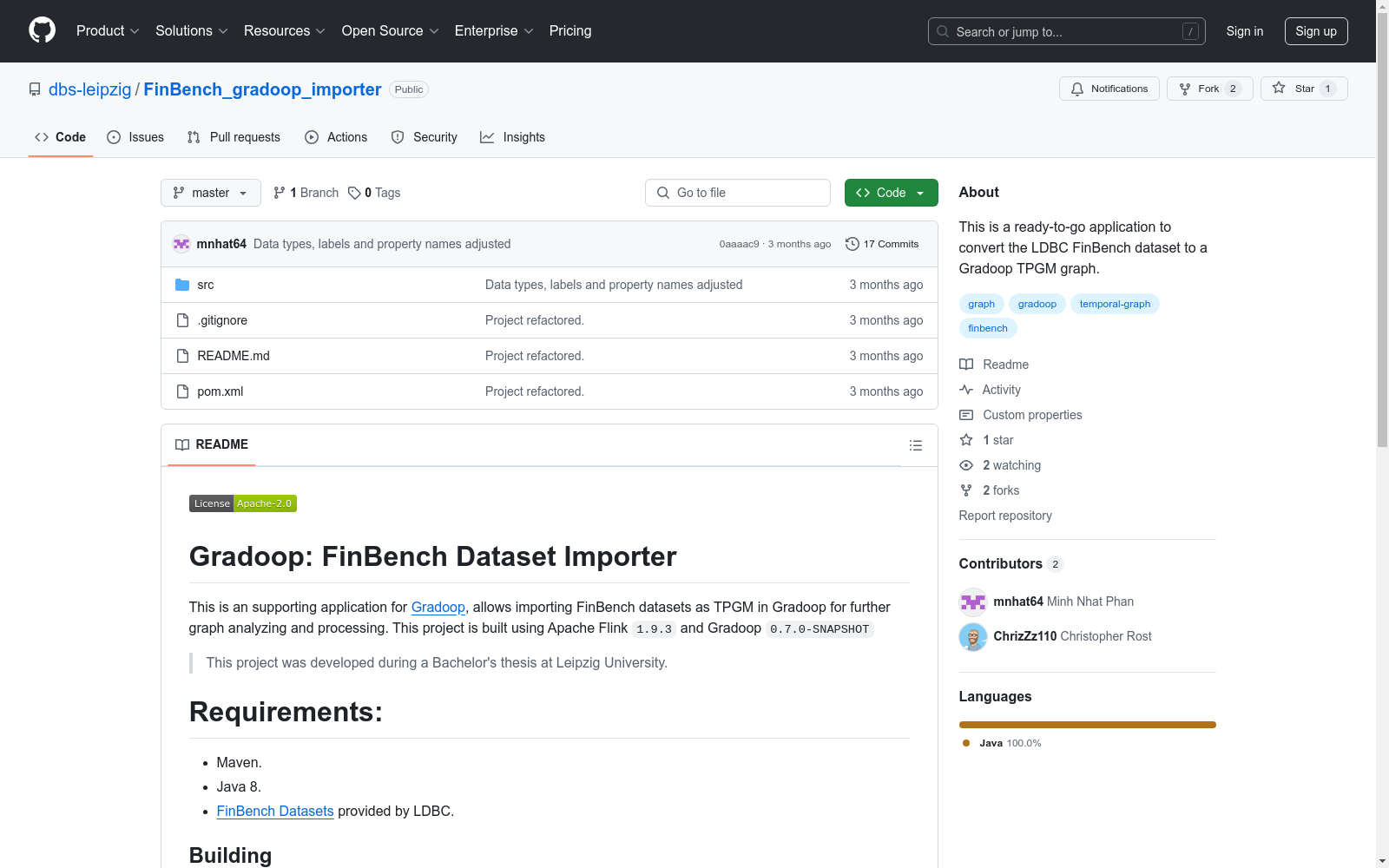1389x868 pixels.
Task: Click ChrizZz110 contributor avatar
Action: tap(973, 636)
